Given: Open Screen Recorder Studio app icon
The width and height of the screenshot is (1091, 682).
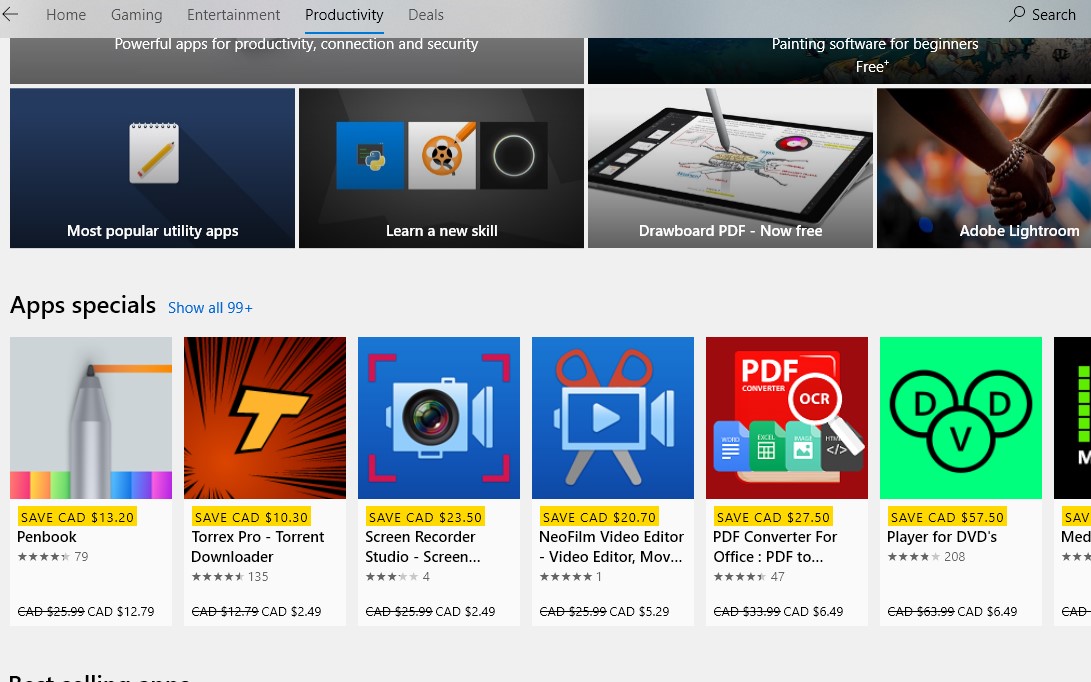Looking at the screenshot, I should [439, 418].
